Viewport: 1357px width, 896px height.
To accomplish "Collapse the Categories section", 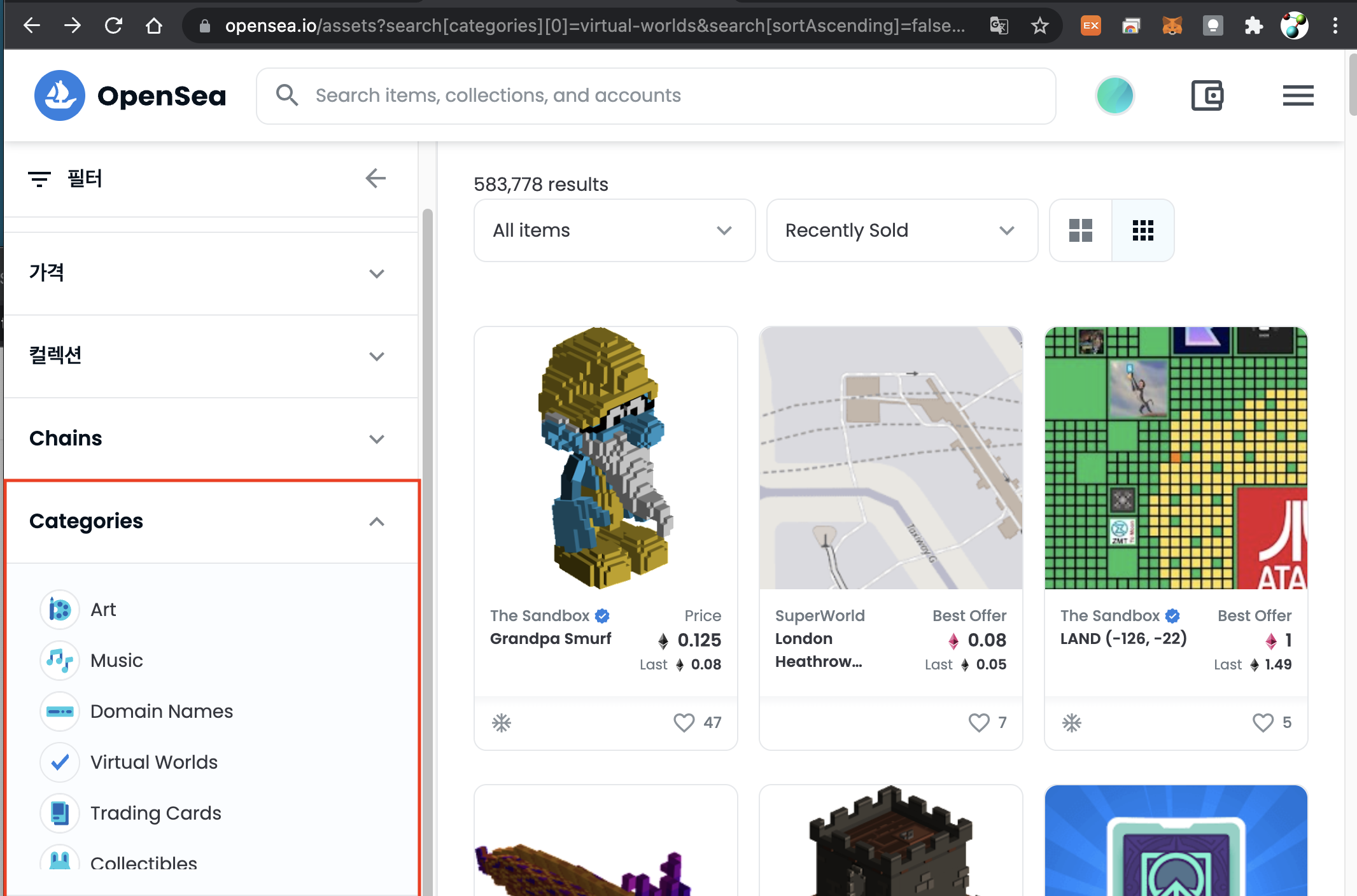I will (376, 522).
